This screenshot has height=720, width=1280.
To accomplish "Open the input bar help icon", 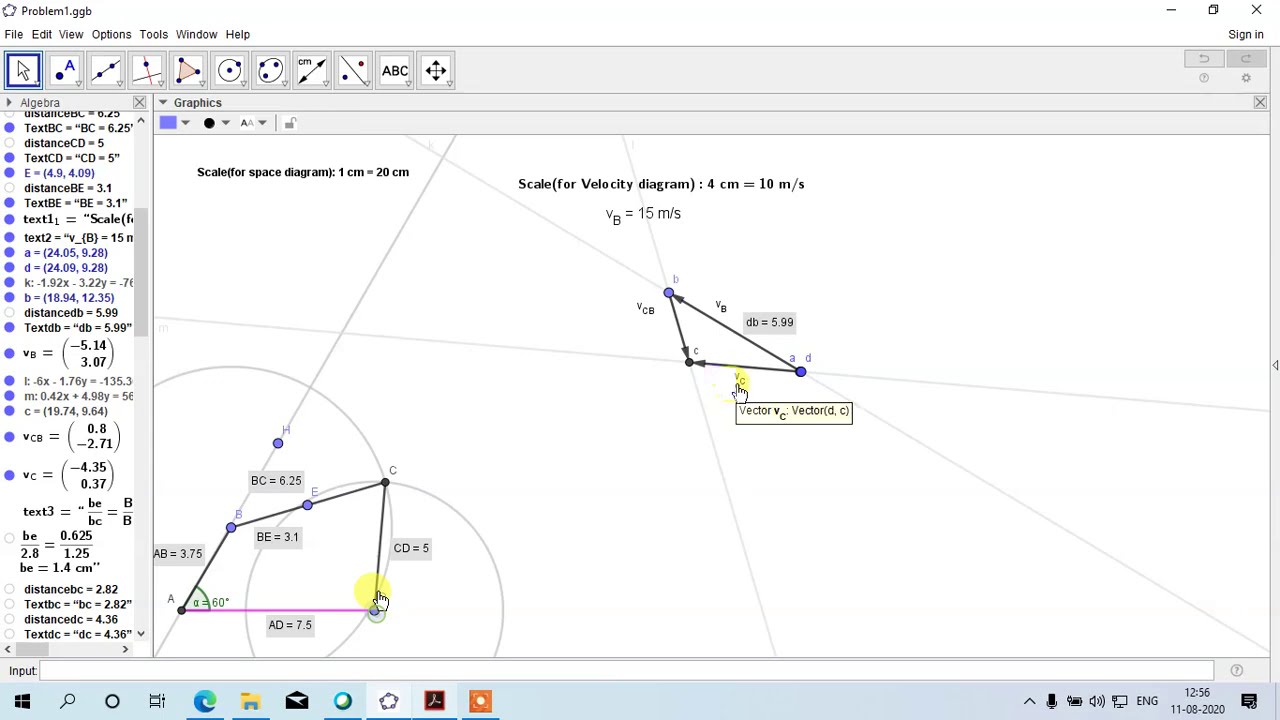I will pyautogui.click(x=1237, y=671).
